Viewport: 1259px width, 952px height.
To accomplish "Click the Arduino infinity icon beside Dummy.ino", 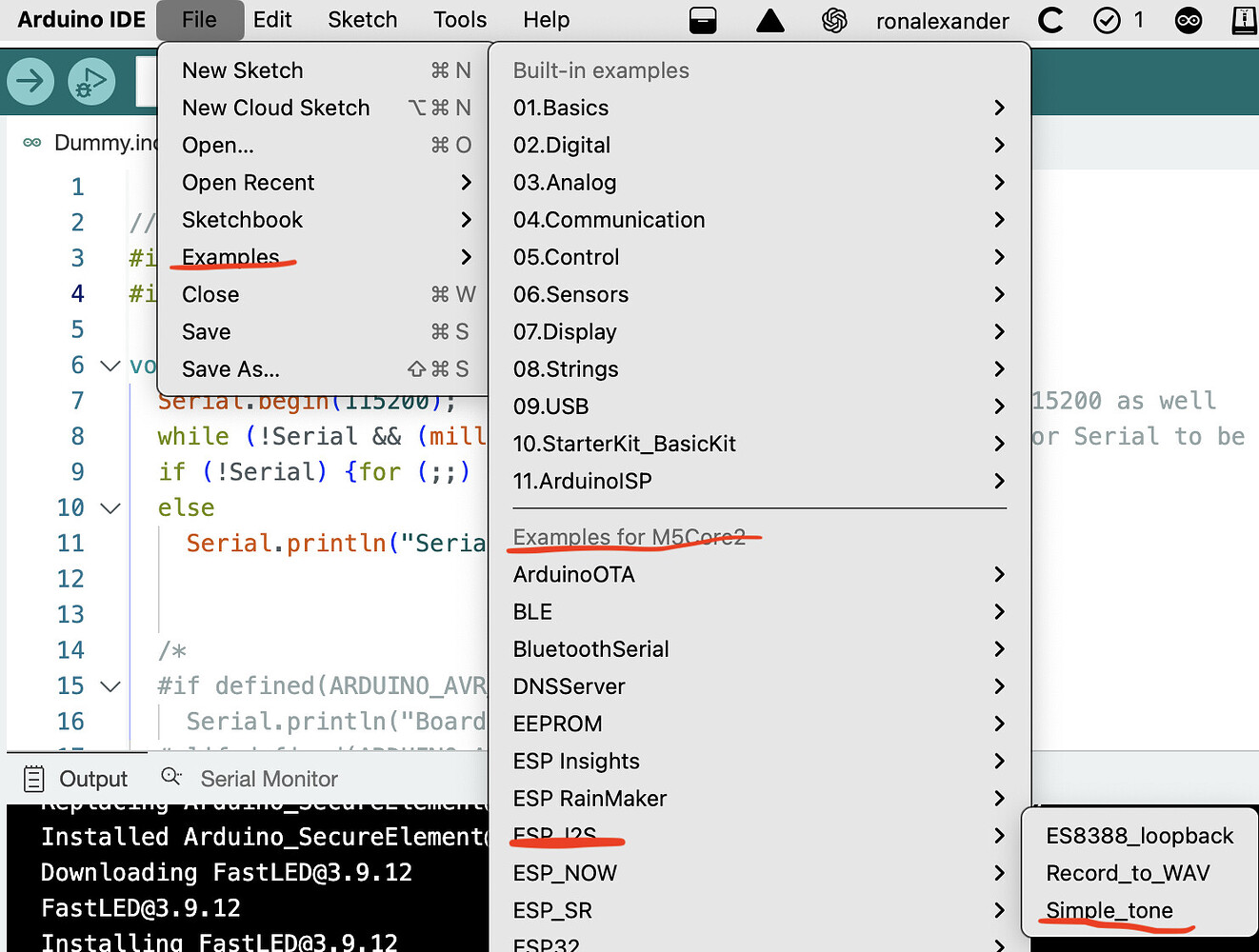I will pos(30,142).
